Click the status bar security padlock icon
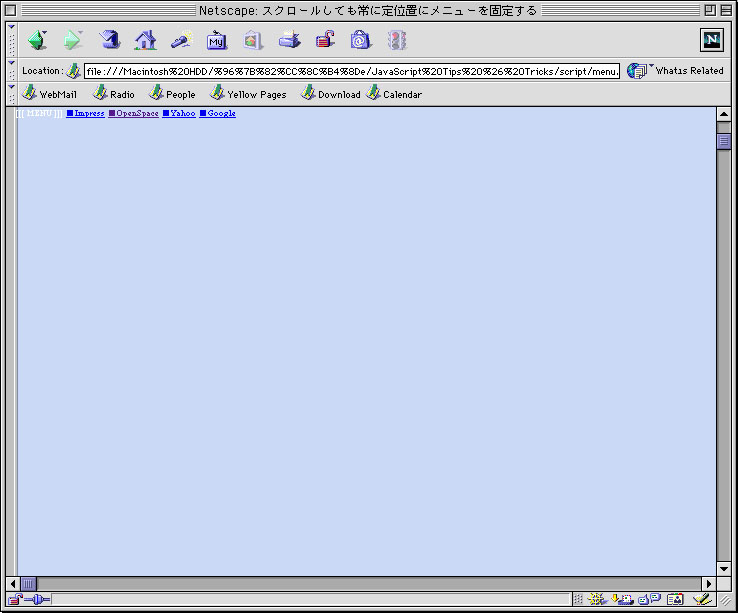738x613 pixels. point(15,599)
